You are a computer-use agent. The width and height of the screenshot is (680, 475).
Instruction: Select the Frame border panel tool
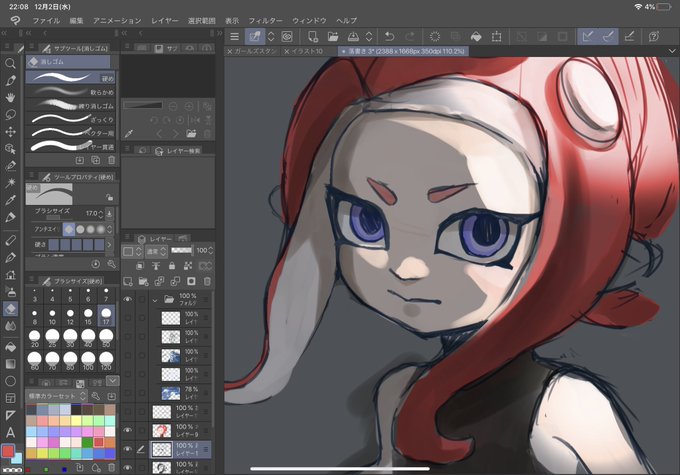(x=10, y=398)
